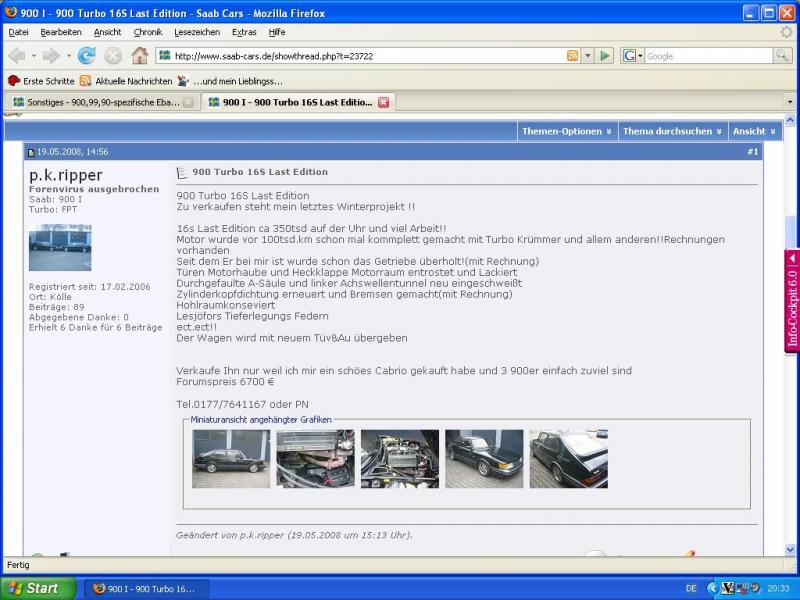The height and width of the screenshot is (600, 800).
Task: Stop loading the page
Action: click(113, 56)
